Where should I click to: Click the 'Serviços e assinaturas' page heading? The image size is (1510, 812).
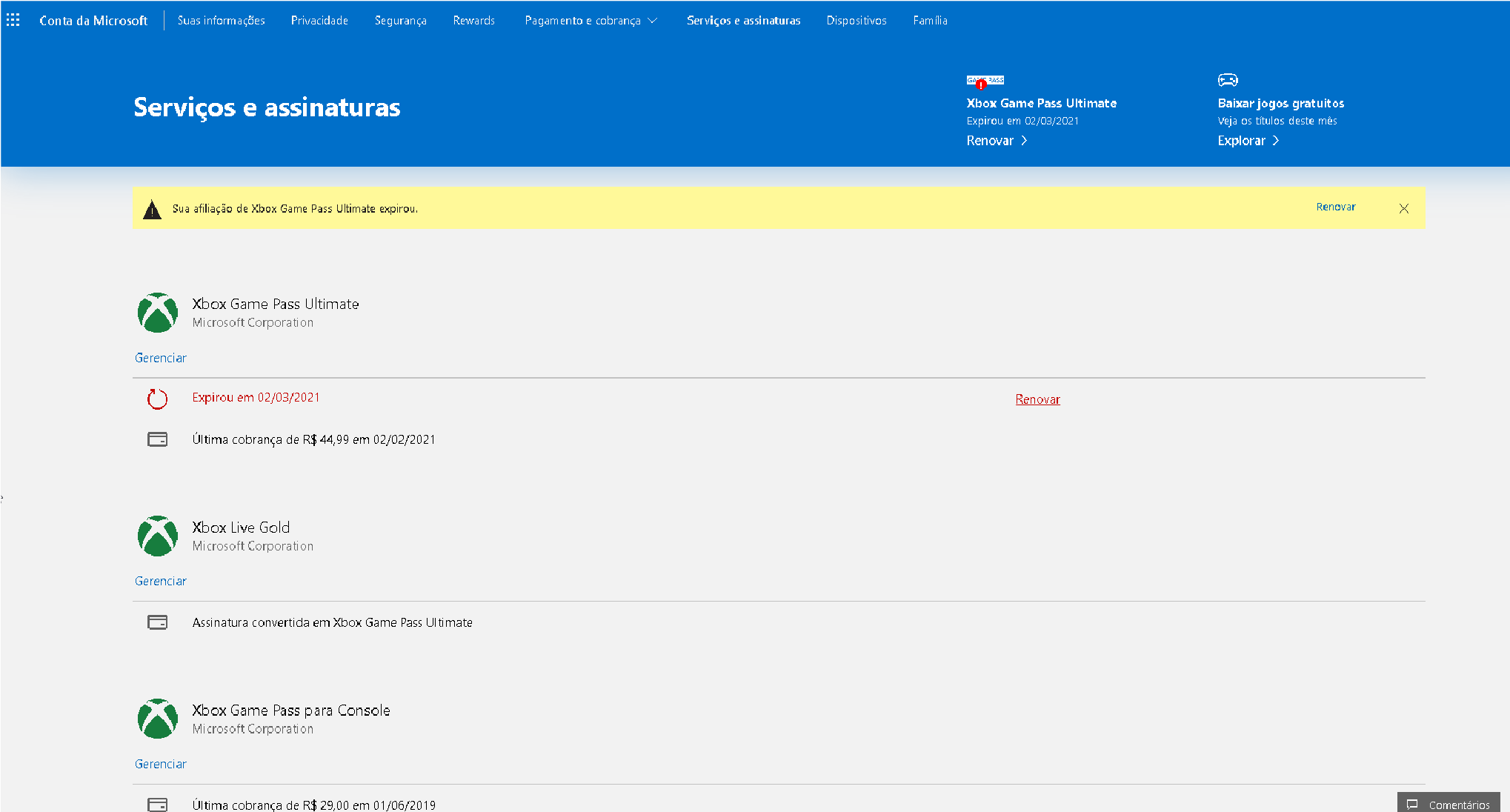tap(267, 107)
